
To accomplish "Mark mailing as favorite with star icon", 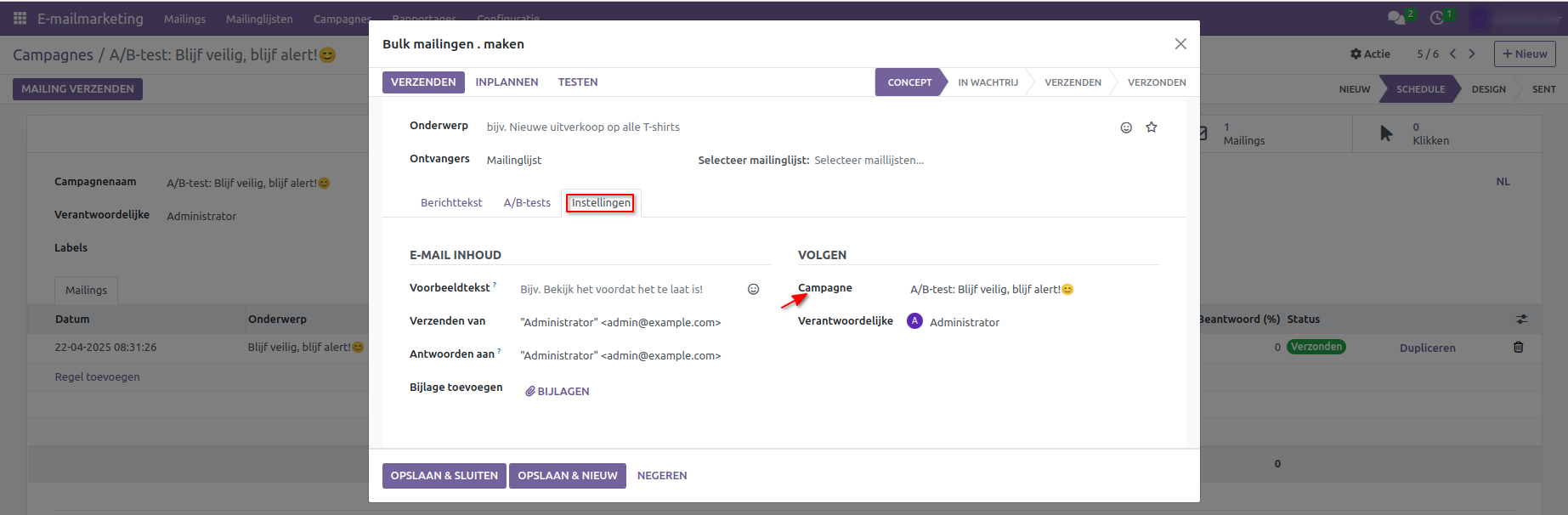I will (1152, 127).
